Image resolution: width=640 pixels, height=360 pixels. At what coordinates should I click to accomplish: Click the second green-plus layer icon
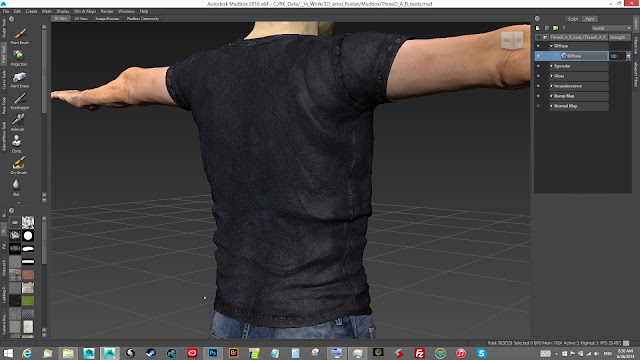[547, 28]
